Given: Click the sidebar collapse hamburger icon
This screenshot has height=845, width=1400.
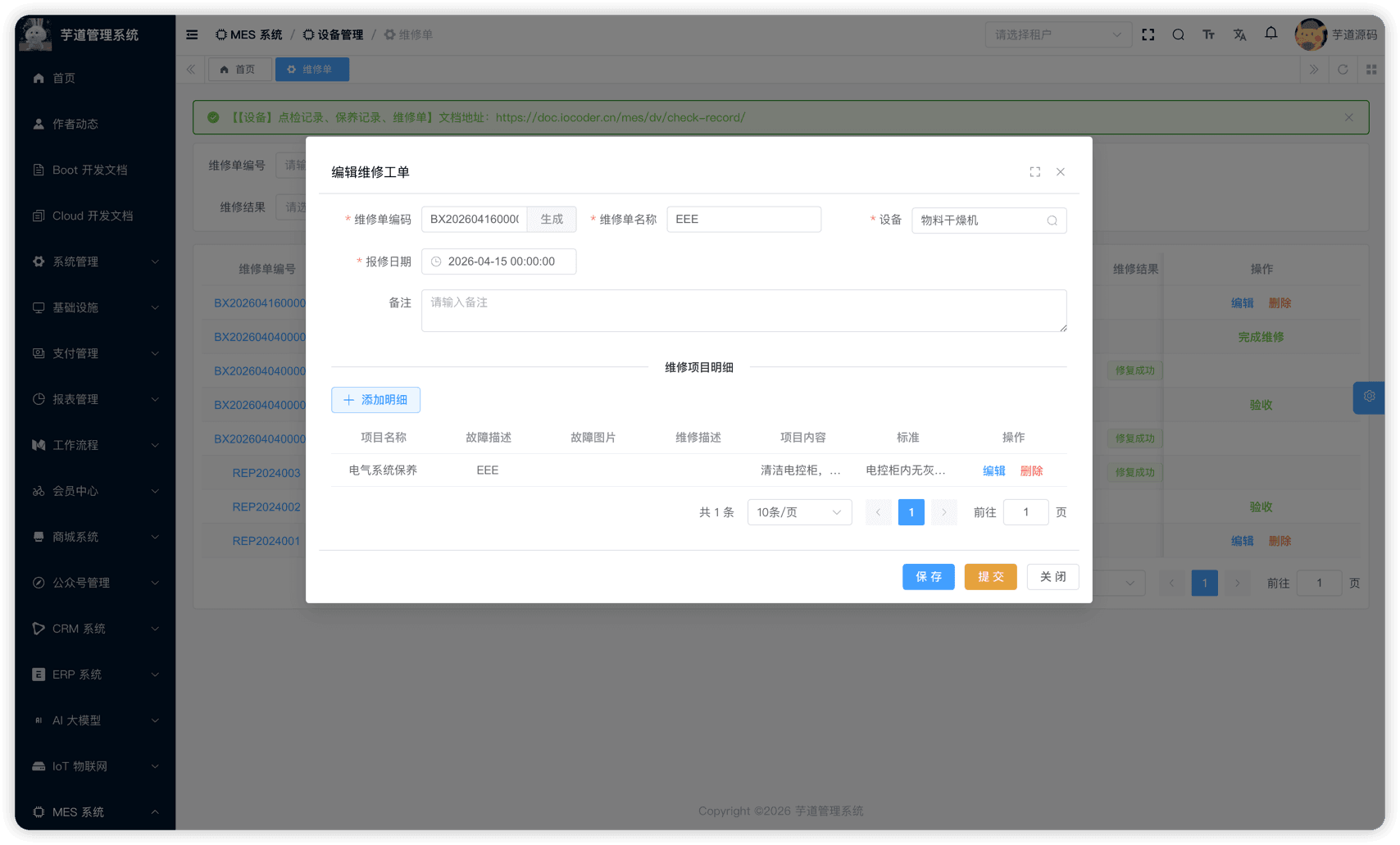Looking at the screenshot, I should pos(191,34).
